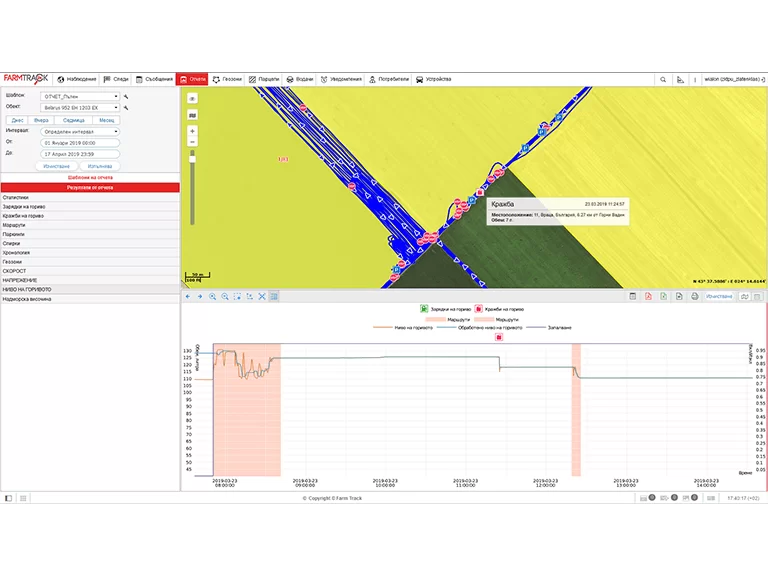Select the Седмица week interval button

click(x=73, y=120)
